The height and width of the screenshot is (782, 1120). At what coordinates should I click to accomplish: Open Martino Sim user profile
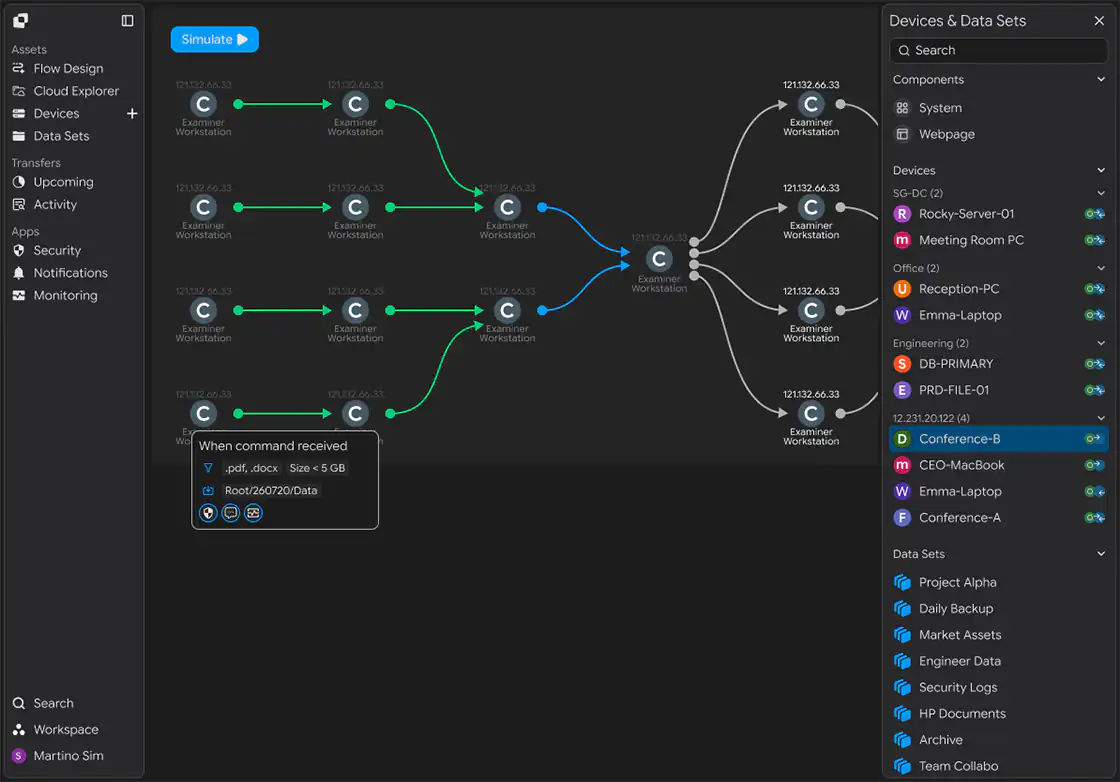(66, 756)
